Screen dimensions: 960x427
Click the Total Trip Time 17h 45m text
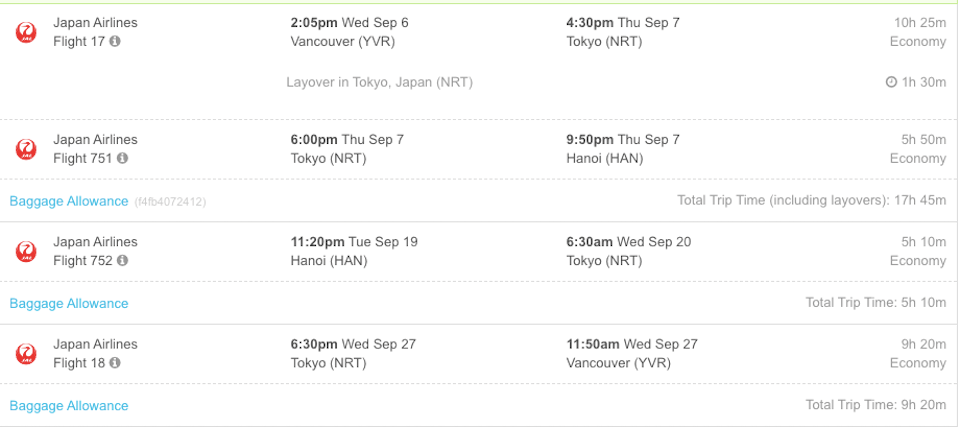tap(811, 200)
